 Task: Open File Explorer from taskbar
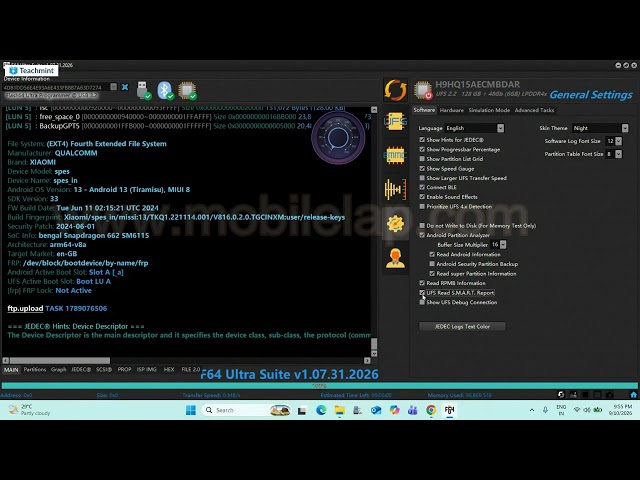tap(339, 410)
